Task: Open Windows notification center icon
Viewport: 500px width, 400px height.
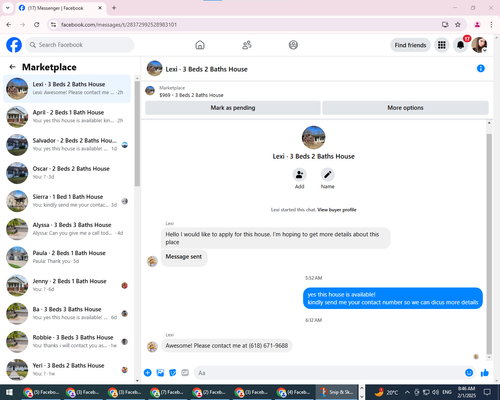Action: tap(487, 392)
